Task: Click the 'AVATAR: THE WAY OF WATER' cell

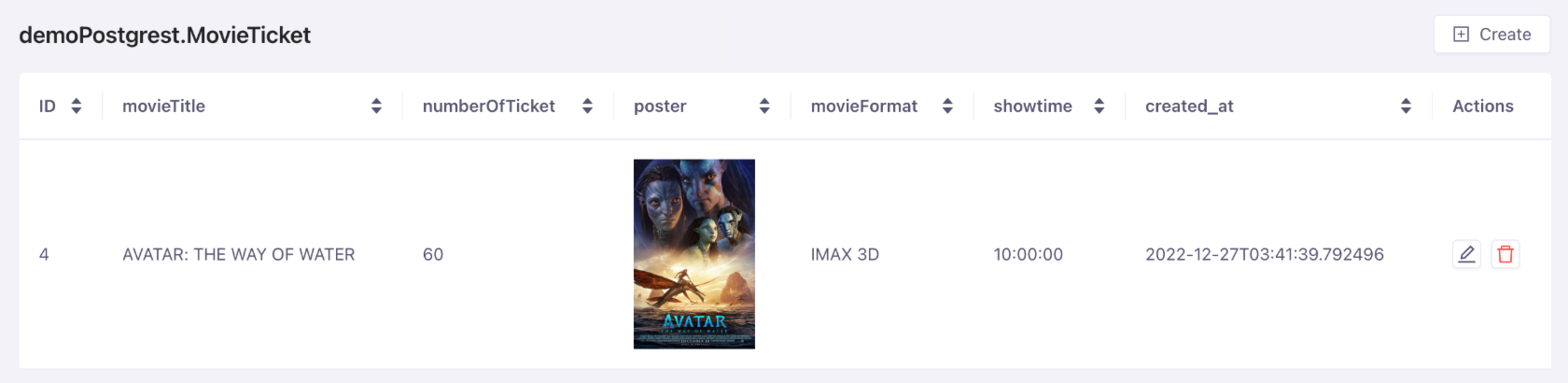Action: point(238,254)
